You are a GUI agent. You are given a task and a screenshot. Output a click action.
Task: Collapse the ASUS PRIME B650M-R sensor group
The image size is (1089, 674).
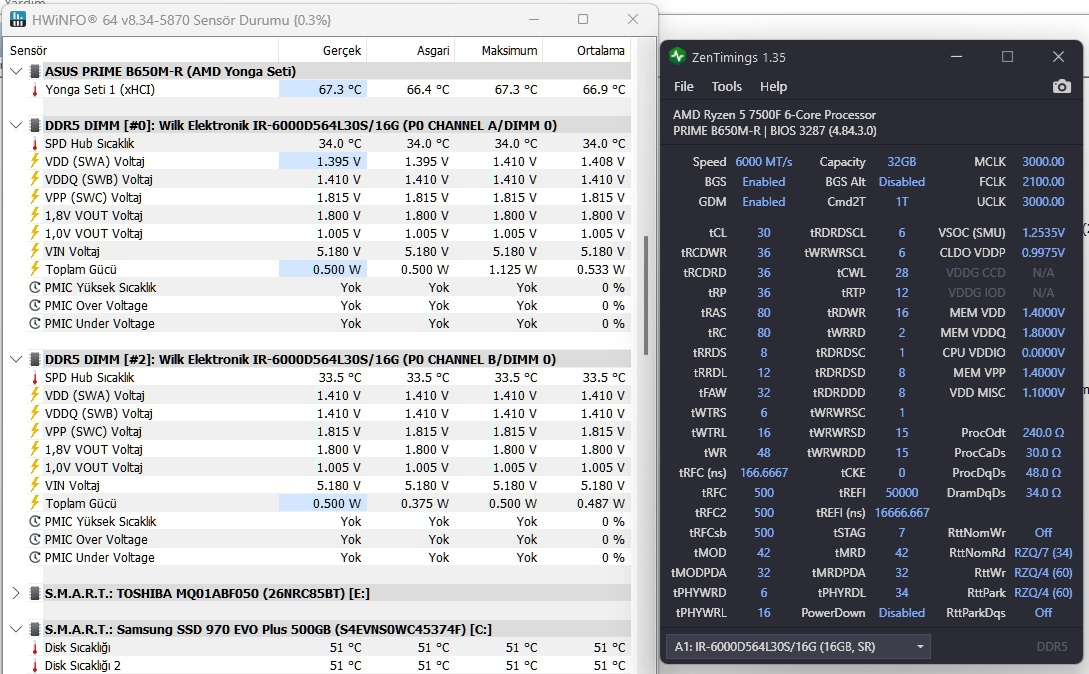16,72
